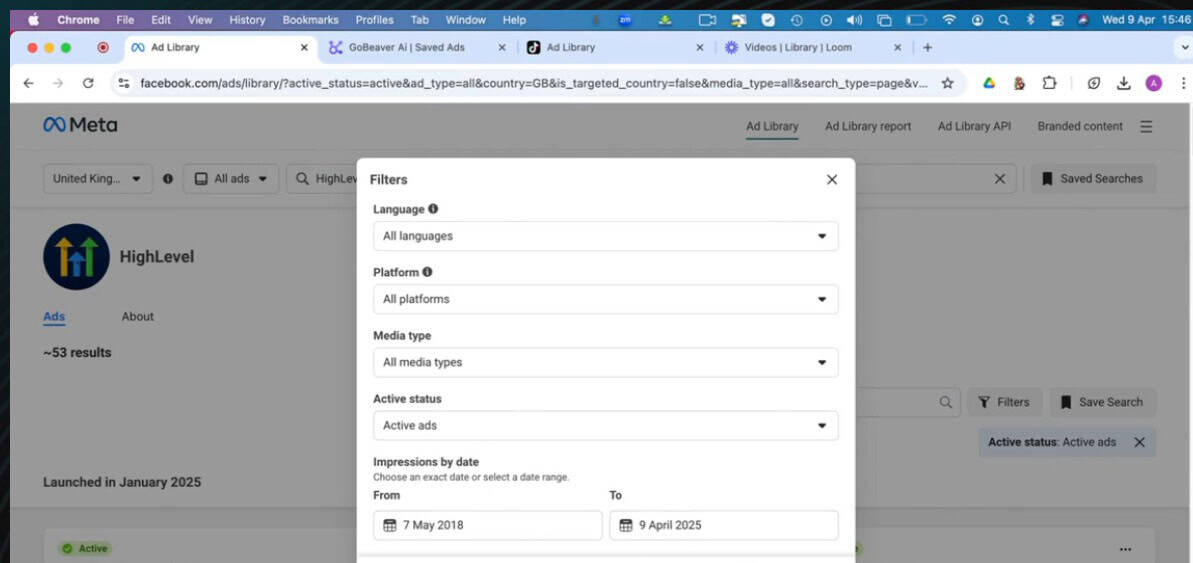Viewport: 1193px width, 563px height.
Task: Open the Active ads status dropdown
Action: point(606,425)
